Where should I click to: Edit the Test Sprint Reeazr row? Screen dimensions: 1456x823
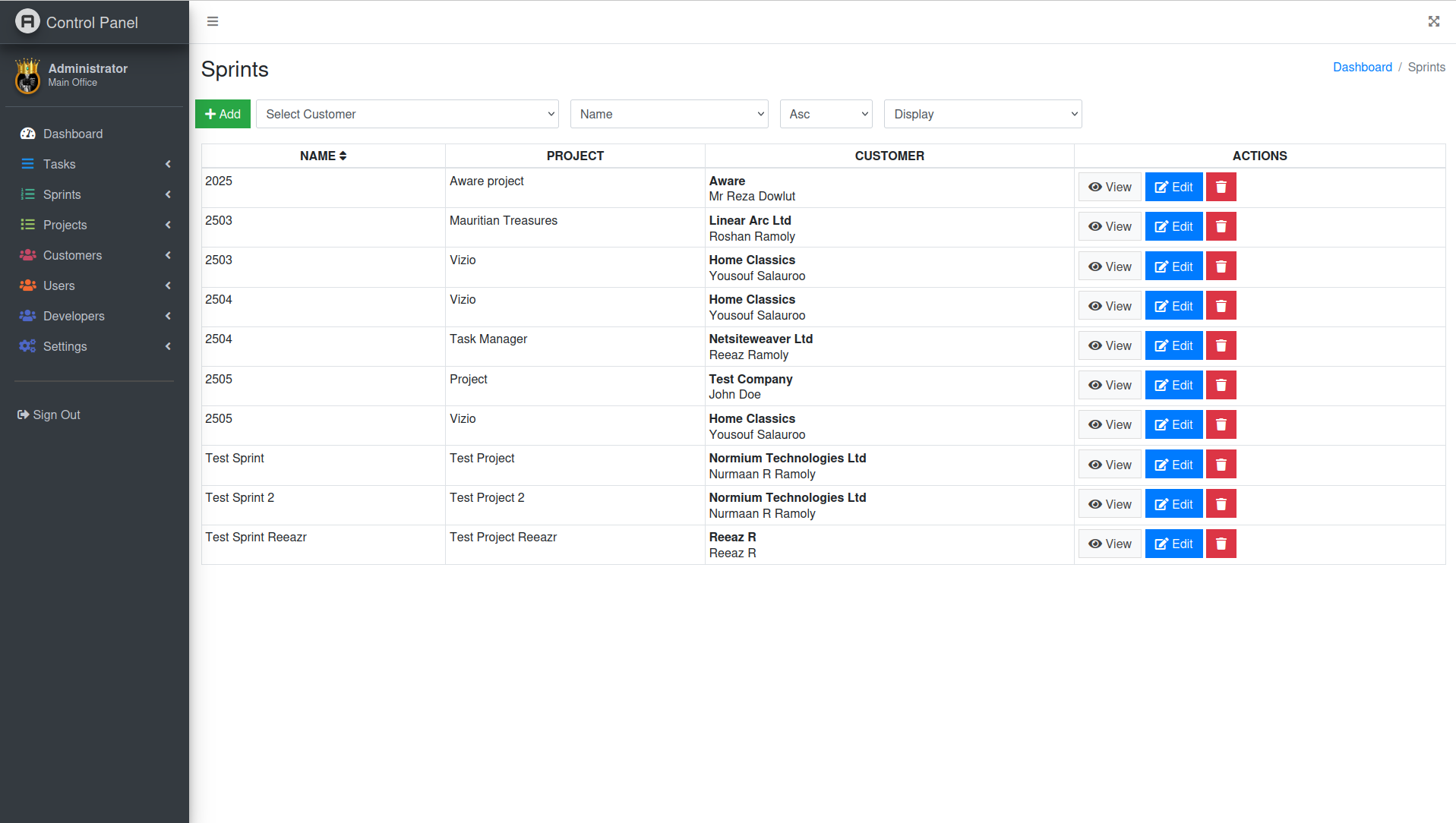pyautogui.click(x=1173, y=544)
